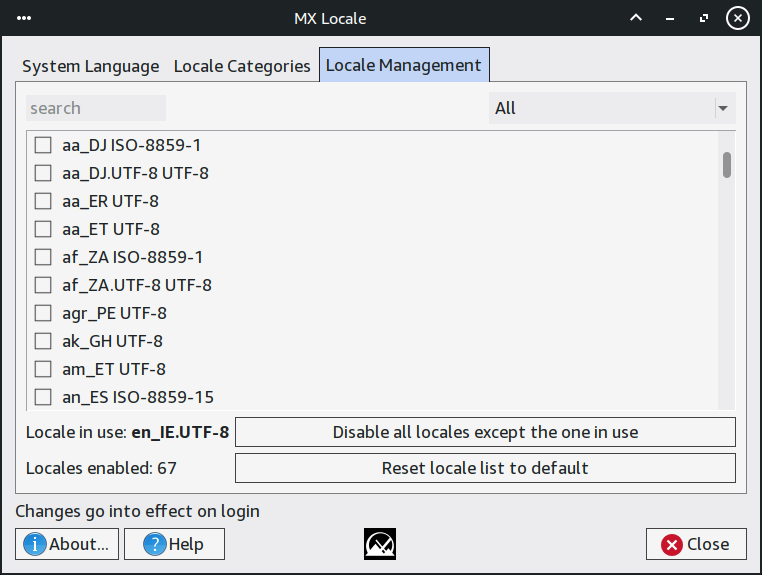
Task: Click the Help question mark icon
Action: tap(154, 544)
